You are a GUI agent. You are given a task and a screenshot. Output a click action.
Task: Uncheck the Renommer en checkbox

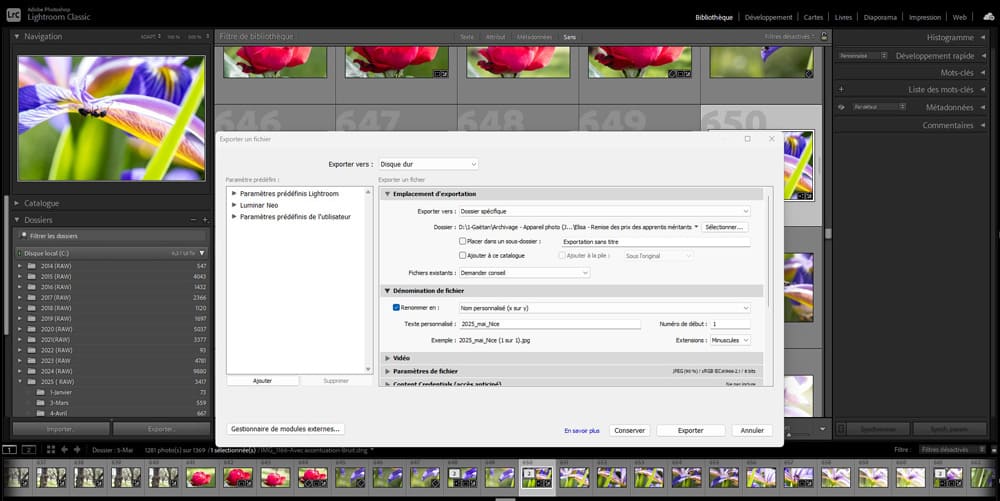tap(397, 308)
